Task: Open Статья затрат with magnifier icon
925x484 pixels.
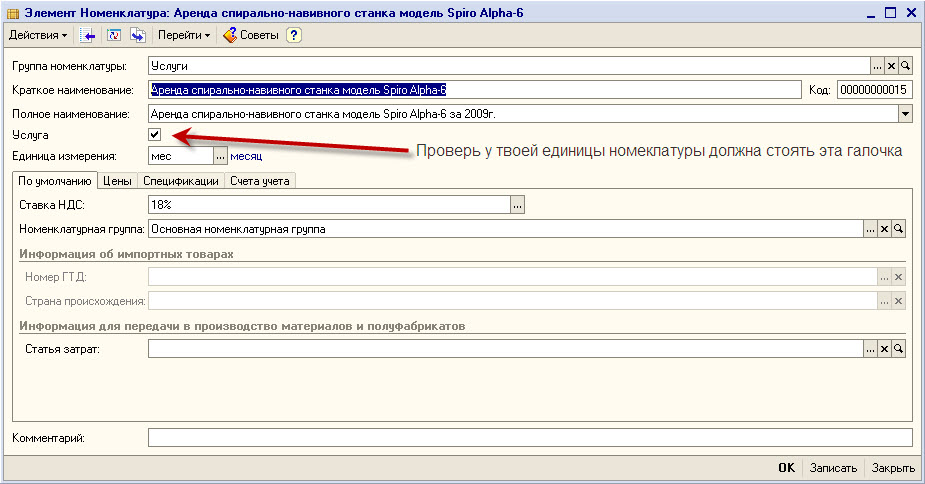Action: pos(898,349)
